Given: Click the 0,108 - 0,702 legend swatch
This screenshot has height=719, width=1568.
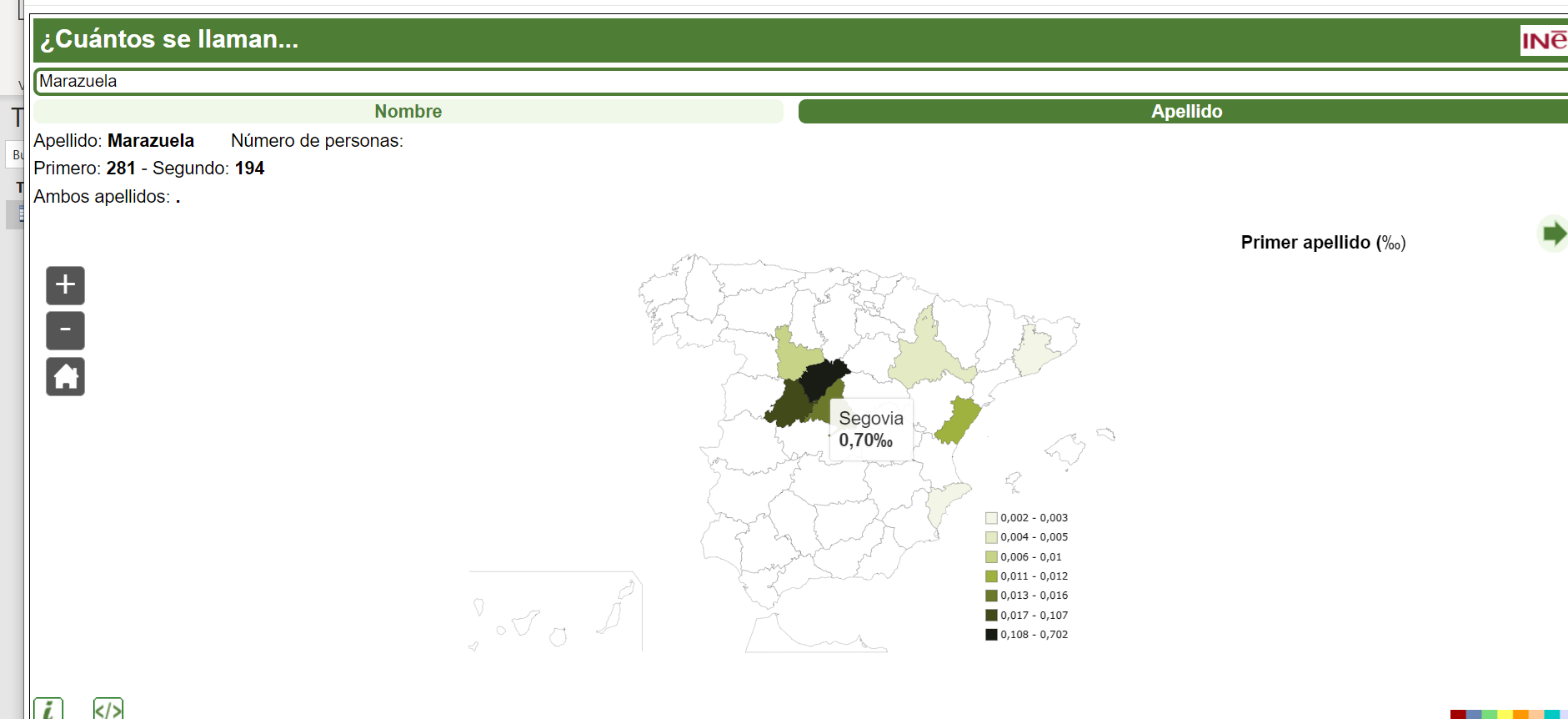Looking at the screenshot, I should (x=991, y=635).
